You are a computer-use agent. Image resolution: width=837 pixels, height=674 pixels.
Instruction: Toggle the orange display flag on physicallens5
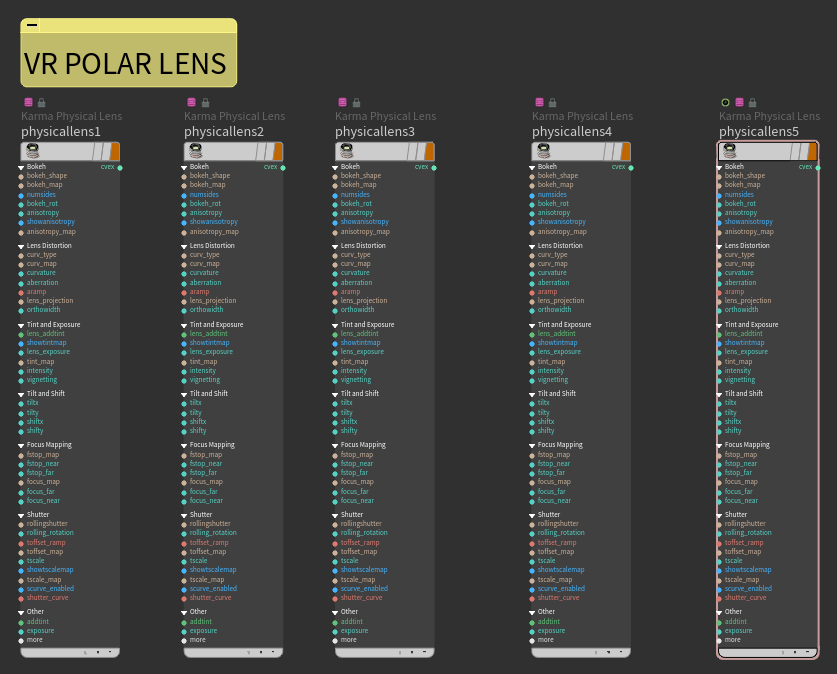pyautogui.click(x=813, y=151)
